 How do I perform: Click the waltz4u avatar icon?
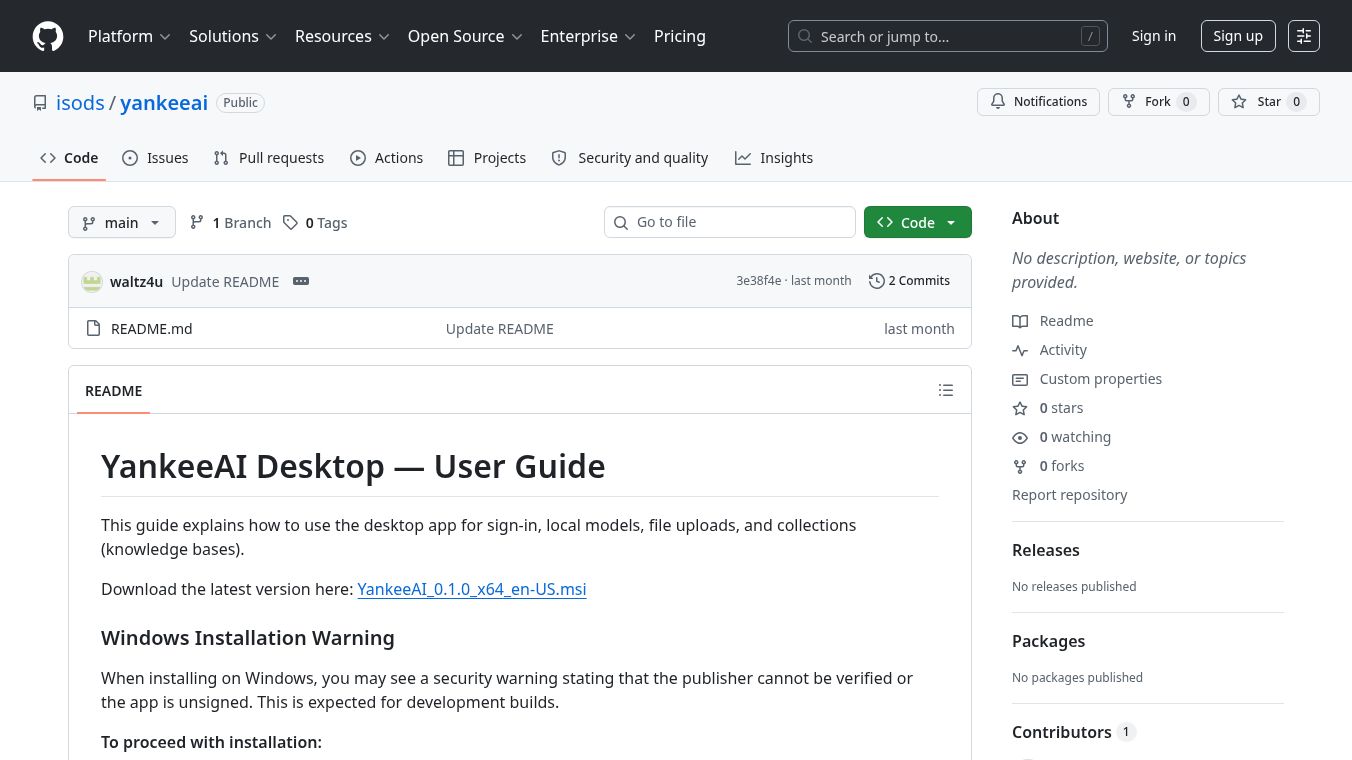pos(92,281)
